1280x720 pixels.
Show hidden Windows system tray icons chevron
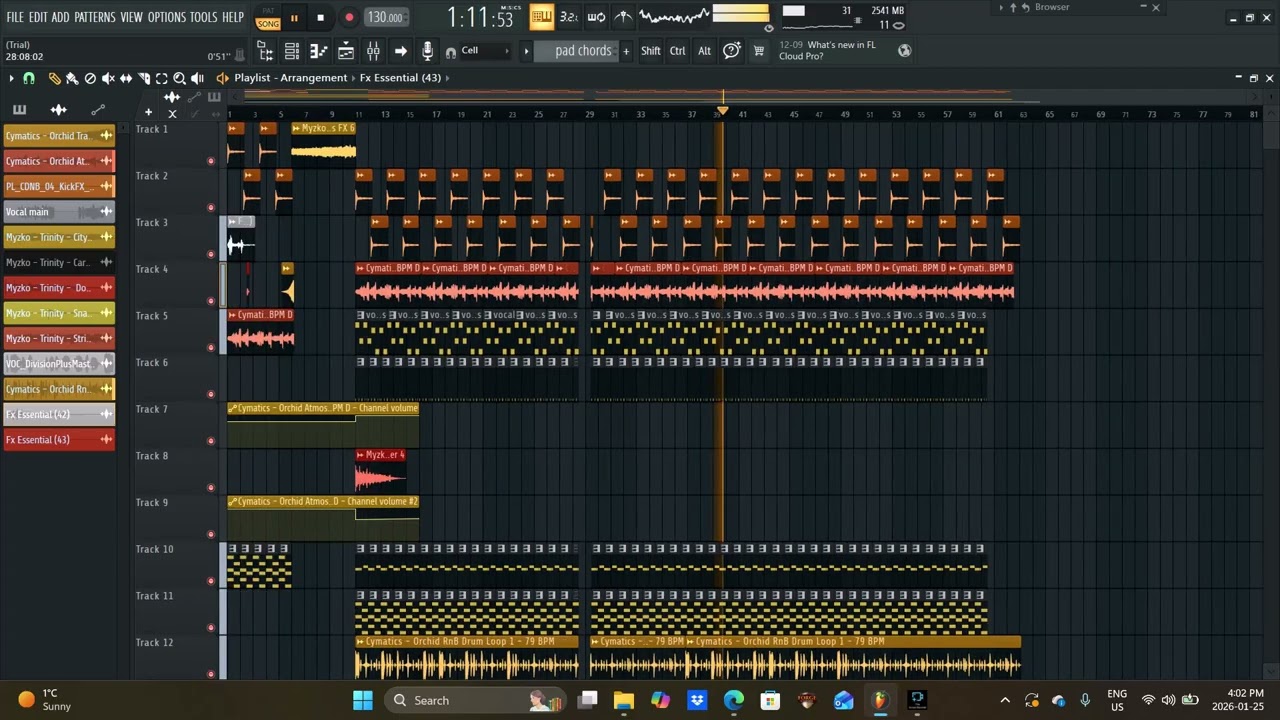click(x=1005, y=700)
